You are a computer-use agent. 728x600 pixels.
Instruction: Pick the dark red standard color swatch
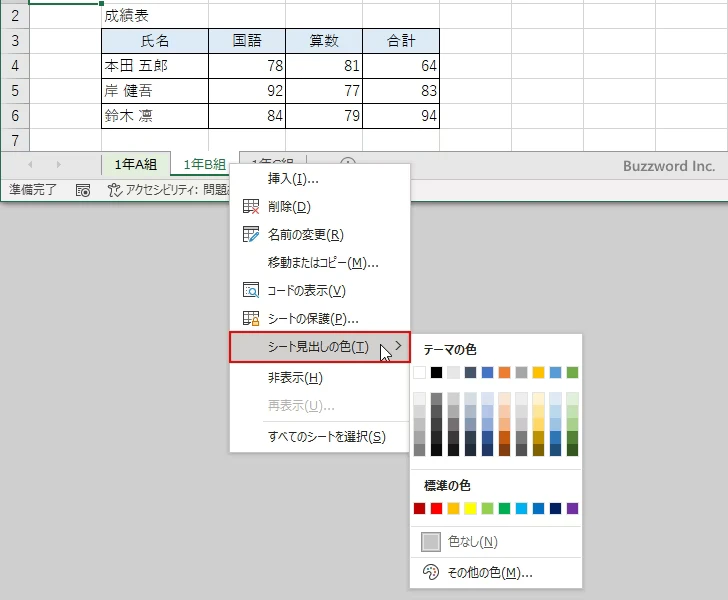pyautogui.click(x=419, y=509)
